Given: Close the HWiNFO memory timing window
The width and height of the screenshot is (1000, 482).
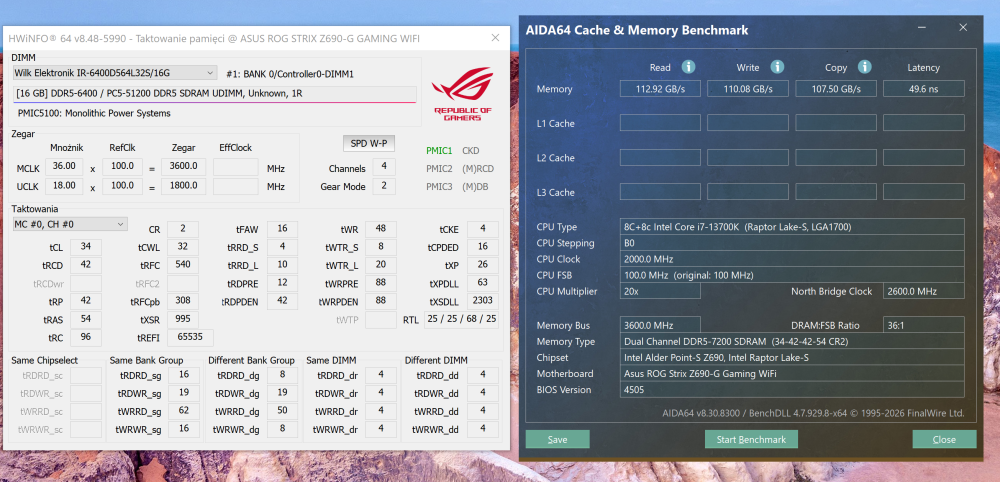Looking at the screenshot, I should coord(495,38).
